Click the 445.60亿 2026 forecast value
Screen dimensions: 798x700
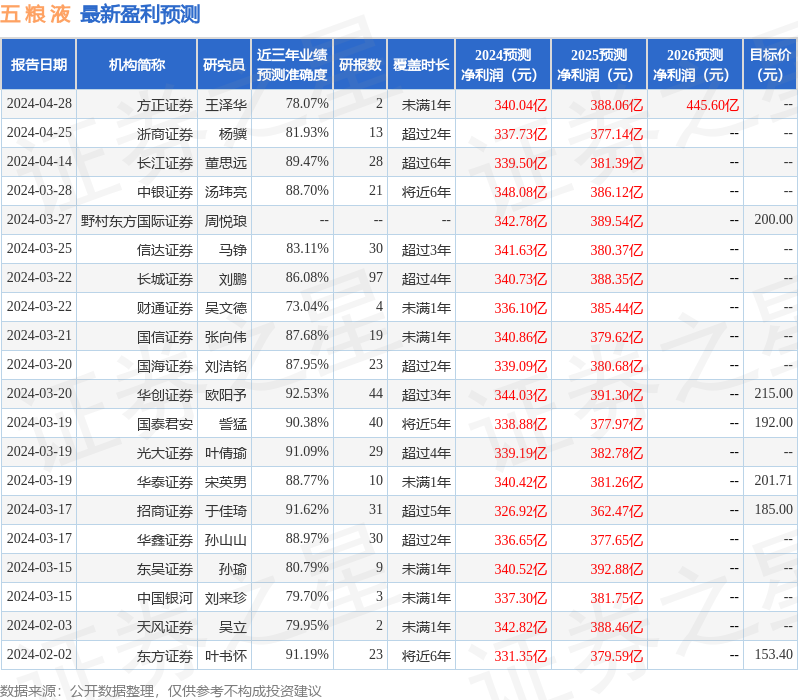click(x=712, y=105)
